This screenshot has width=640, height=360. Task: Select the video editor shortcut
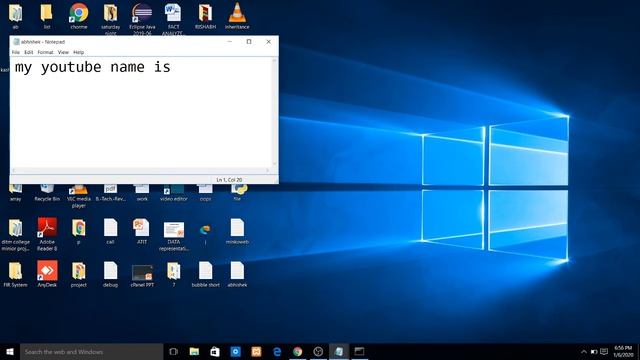[173, 193]
